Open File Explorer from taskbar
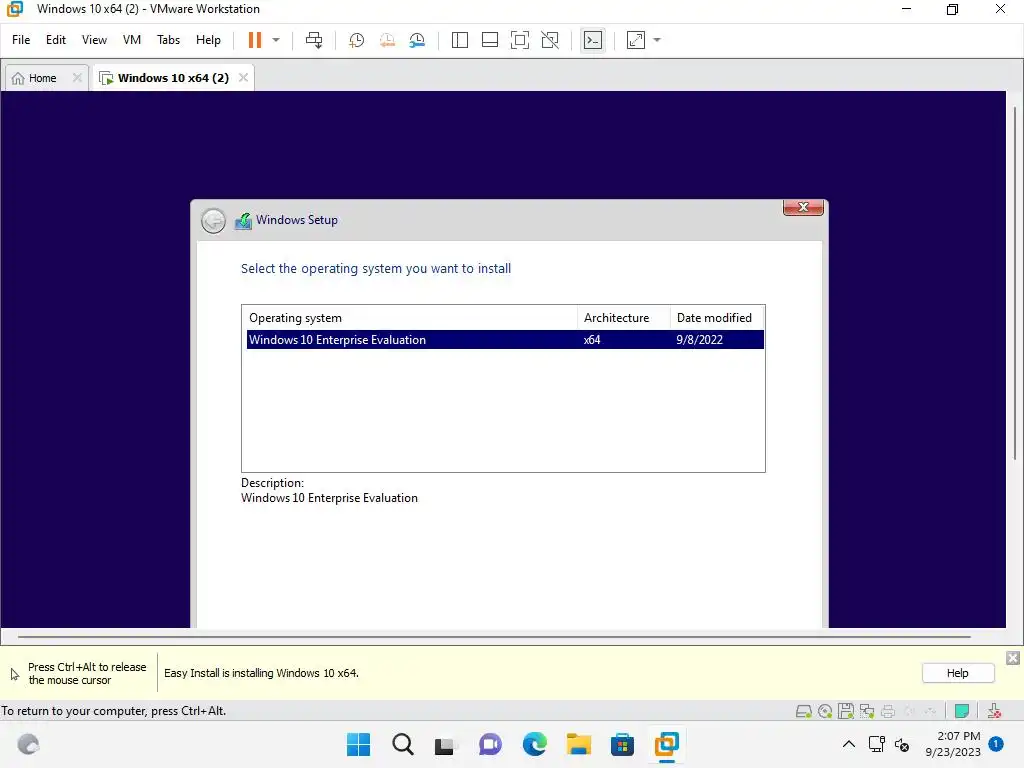 point(579,744)
